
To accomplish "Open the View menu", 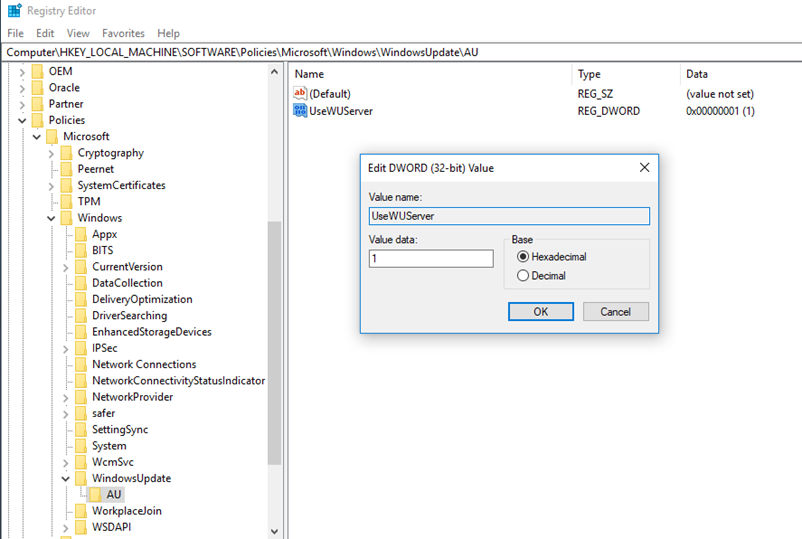I will click(78, 33).
